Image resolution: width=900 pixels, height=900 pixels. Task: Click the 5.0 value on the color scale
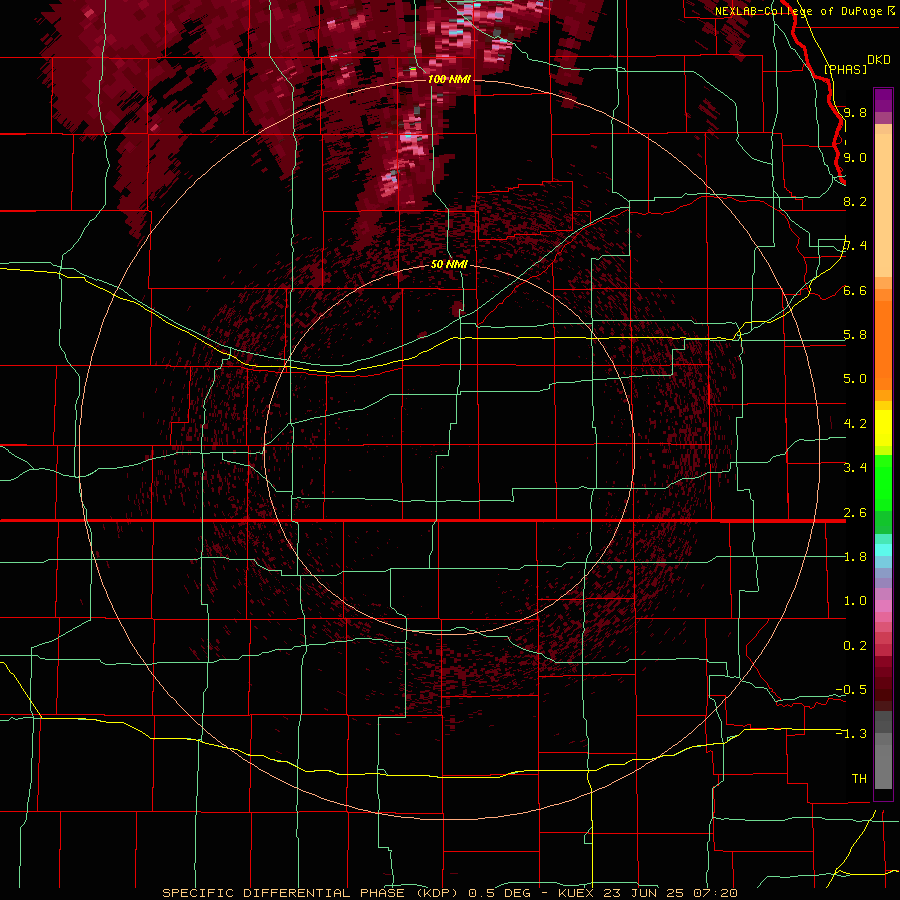(855, 379)
